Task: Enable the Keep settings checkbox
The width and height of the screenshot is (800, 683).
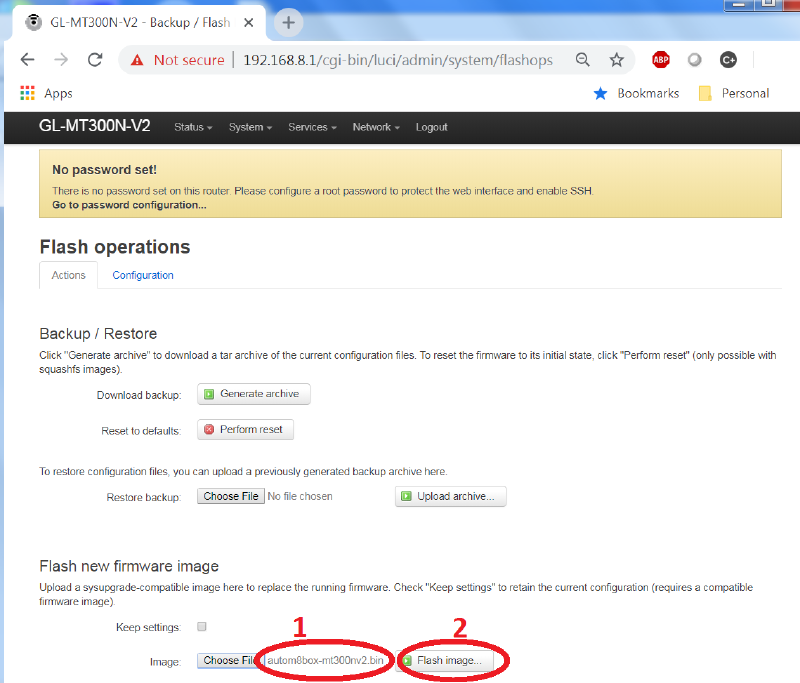Action: click(x=201, y=627)
